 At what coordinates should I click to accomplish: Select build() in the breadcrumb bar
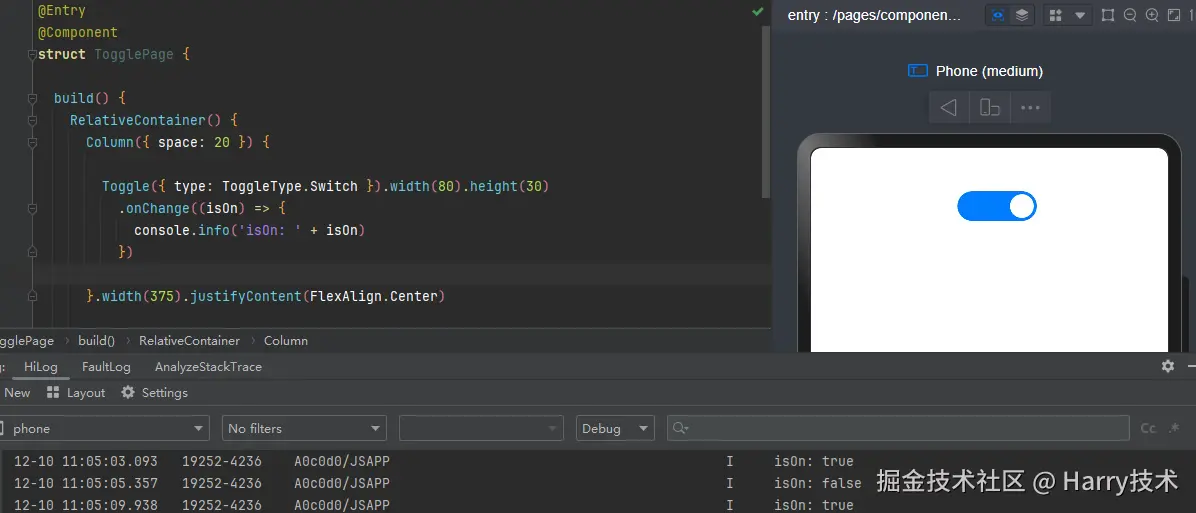click(96, 341)
